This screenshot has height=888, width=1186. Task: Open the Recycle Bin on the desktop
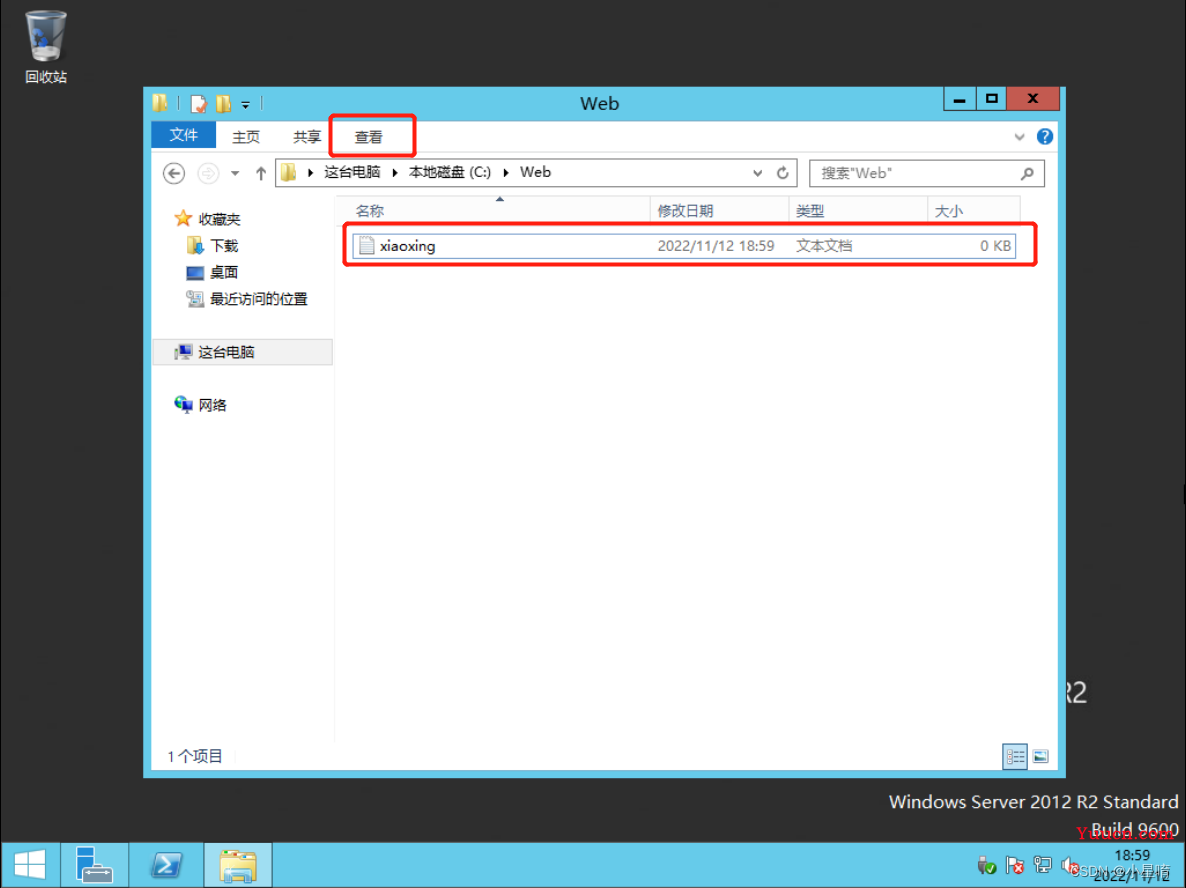45,47
